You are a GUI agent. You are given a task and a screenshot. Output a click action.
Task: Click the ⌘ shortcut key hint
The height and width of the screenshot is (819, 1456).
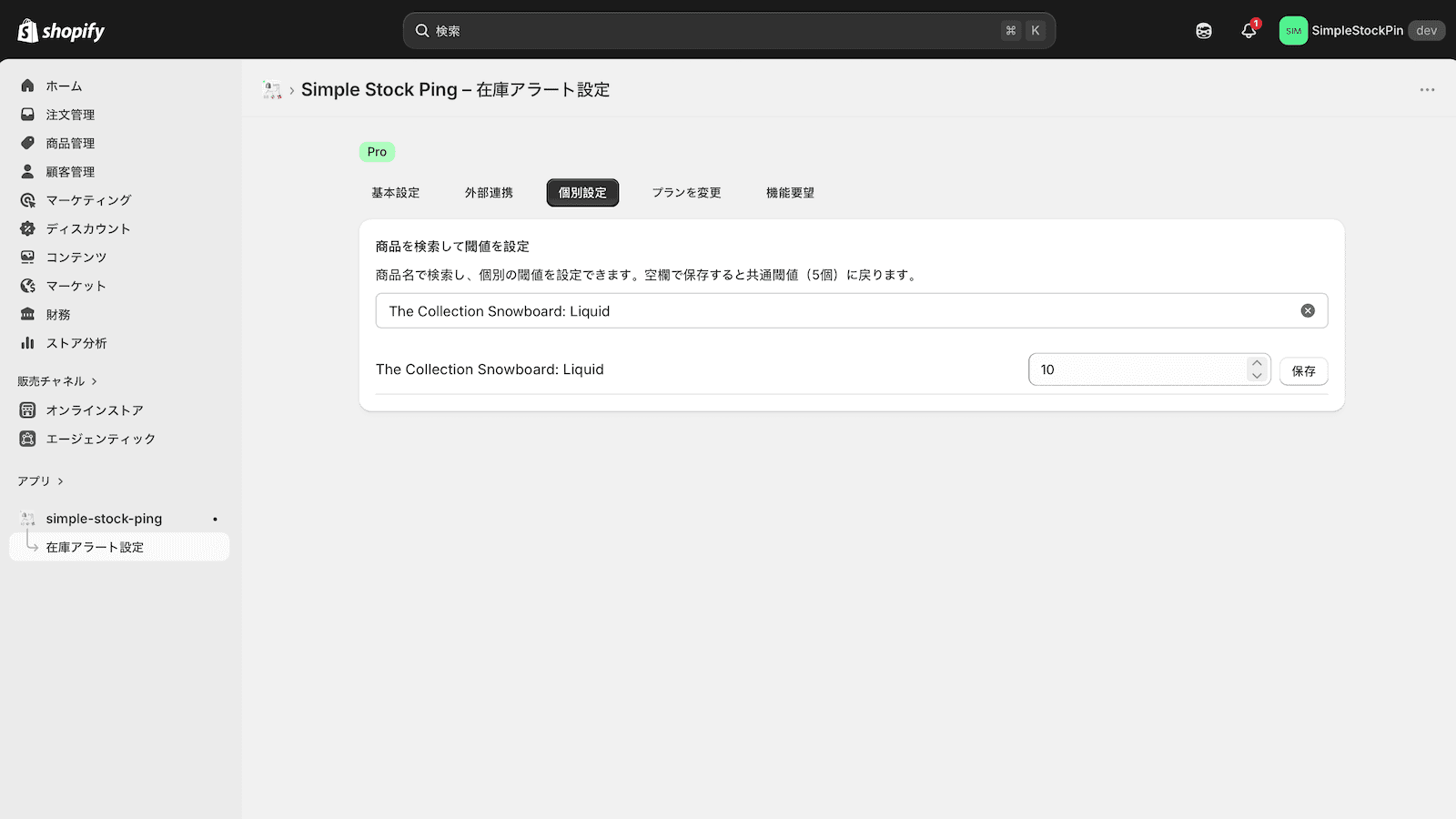(x=1011, y=31)
